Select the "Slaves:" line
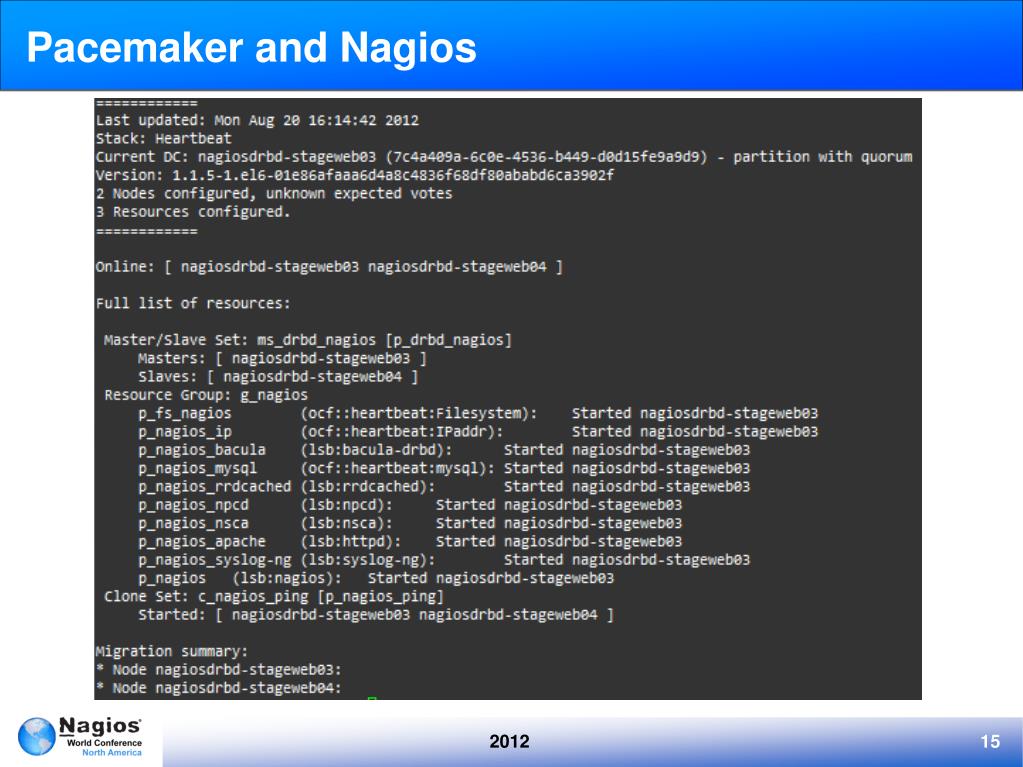This screenshot has width=1023, height=767. click(278, 376)
